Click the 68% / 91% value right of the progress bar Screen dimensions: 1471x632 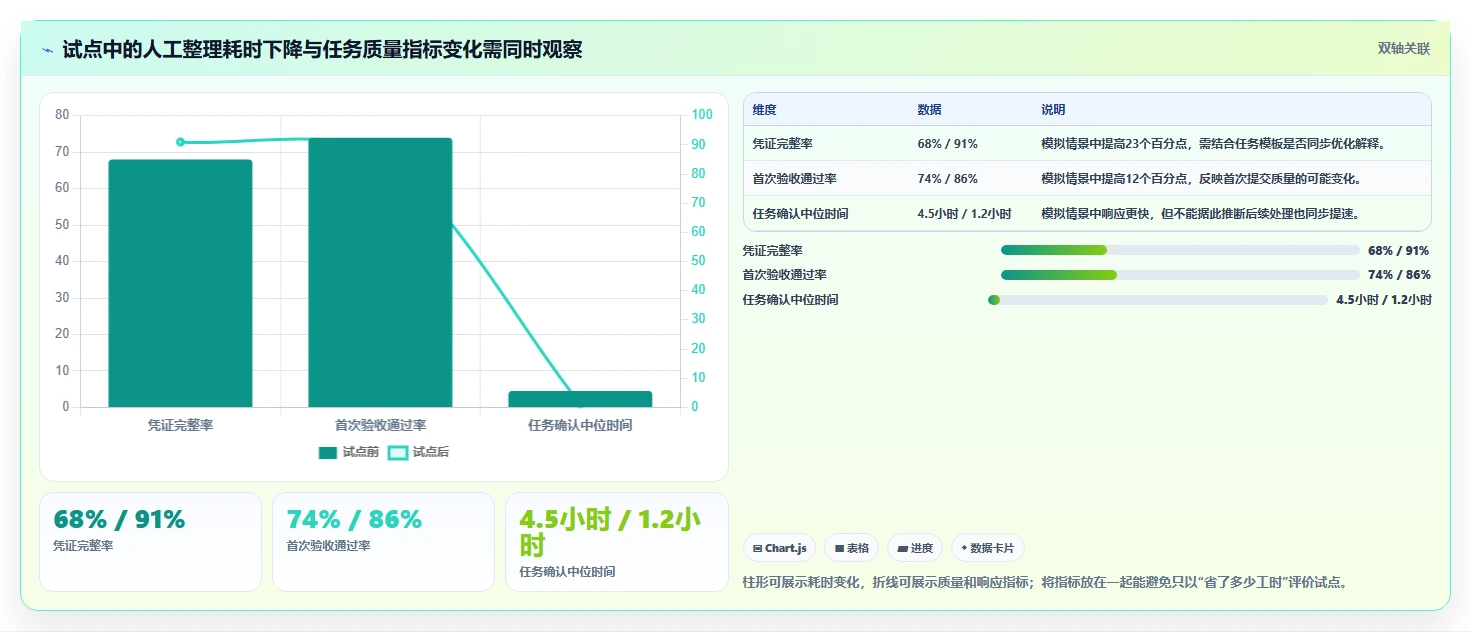pos(1399,250)
